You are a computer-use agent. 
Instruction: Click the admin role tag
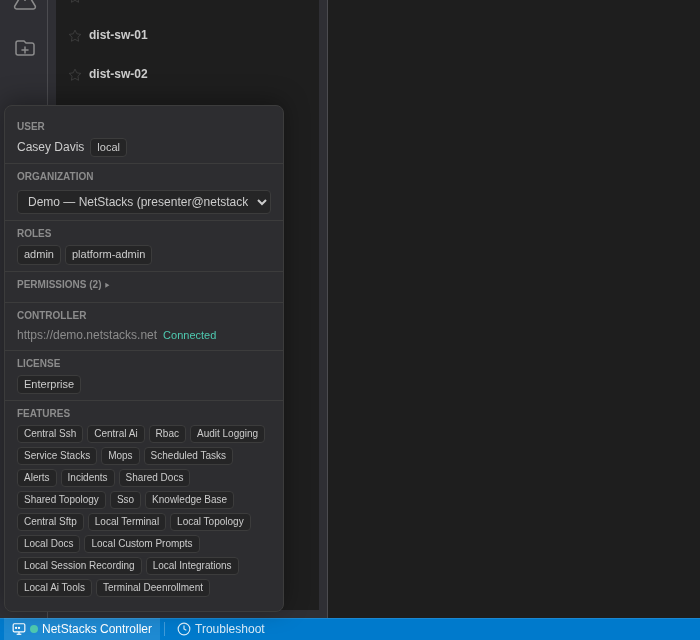39,255
